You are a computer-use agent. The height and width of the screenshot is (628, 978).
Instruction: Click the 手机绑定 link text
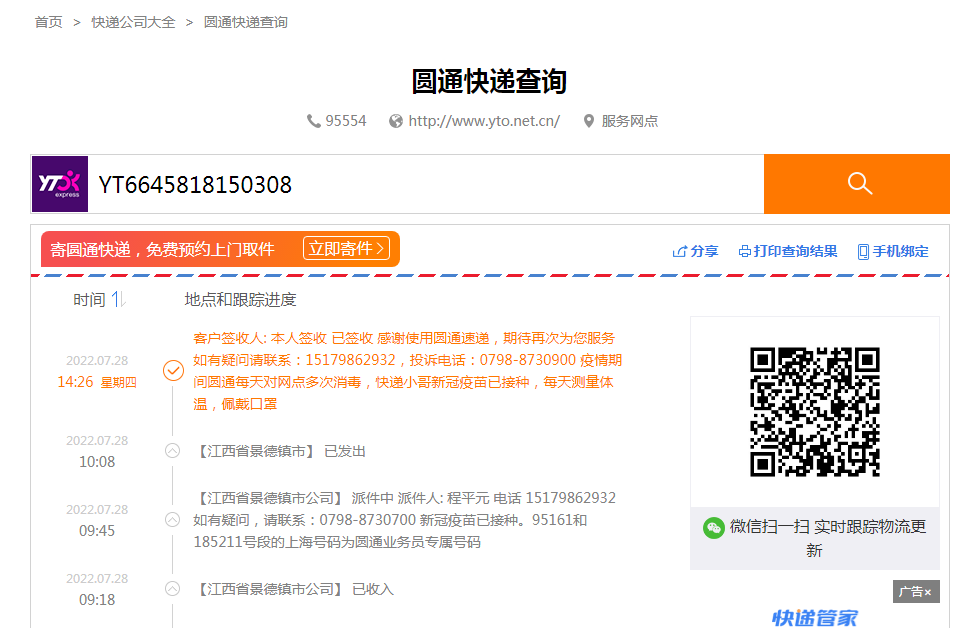tap(900, 251)
